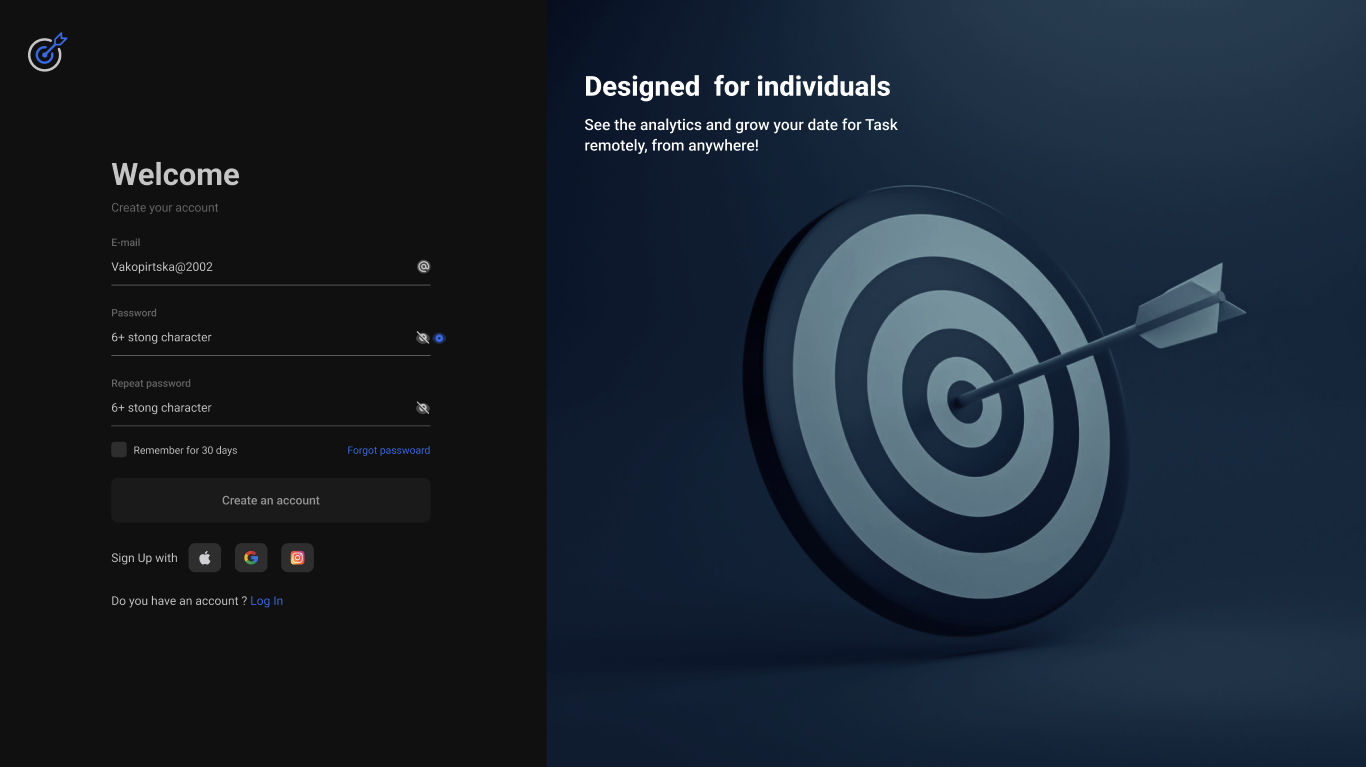The height and width of the screenshot is (767, 1366).
Task: Enable the Remember for 30 days checkbox
Action: click(119, 450)
